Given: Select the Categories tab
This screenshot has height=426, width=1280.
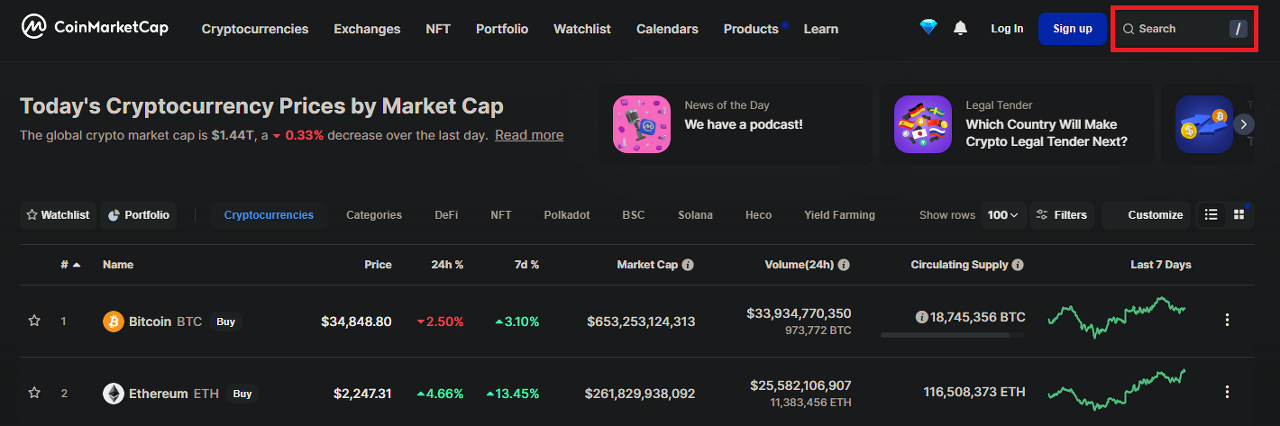Looking at the screenshot, I should point(374,215).
